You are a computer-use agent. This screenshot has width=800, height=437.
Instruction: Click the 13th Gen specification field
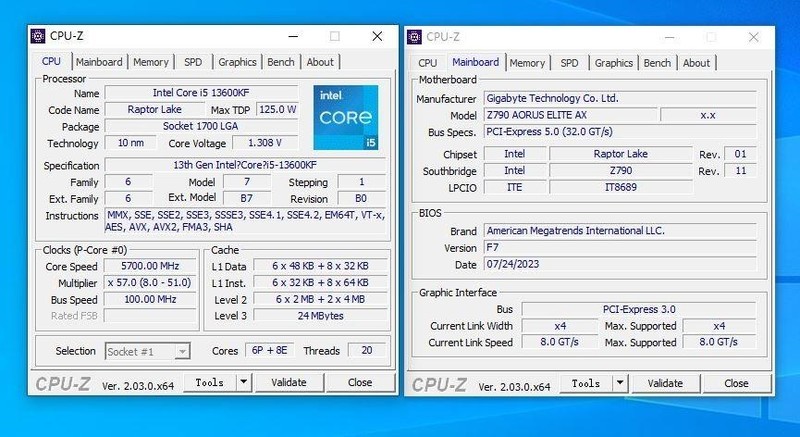pos(245,165)
